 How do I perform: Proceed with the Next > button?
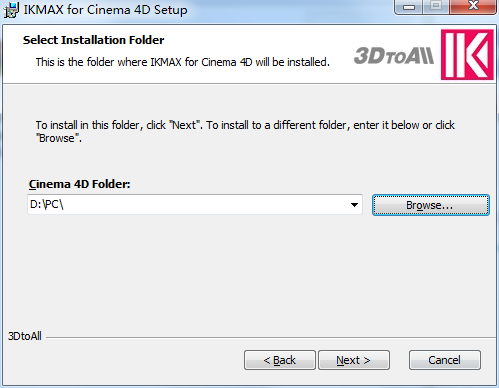(354, 360)
